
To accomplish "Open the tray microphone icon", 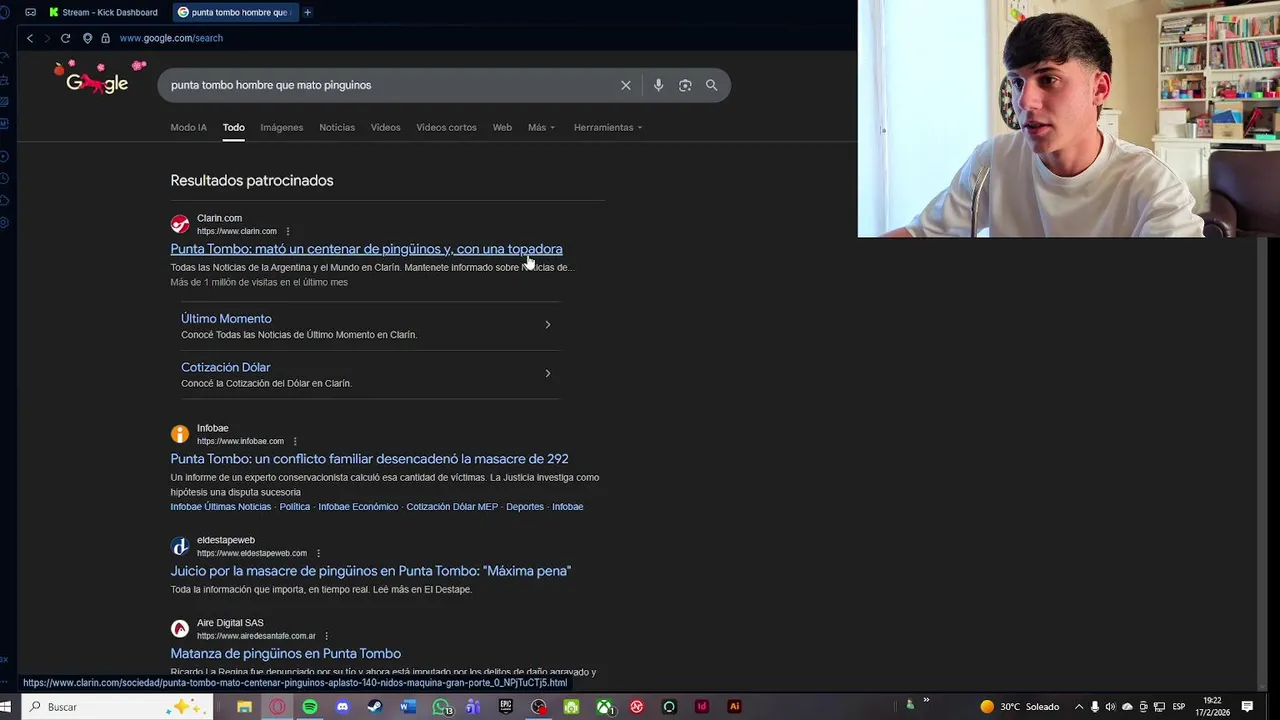I will 1094,707.
